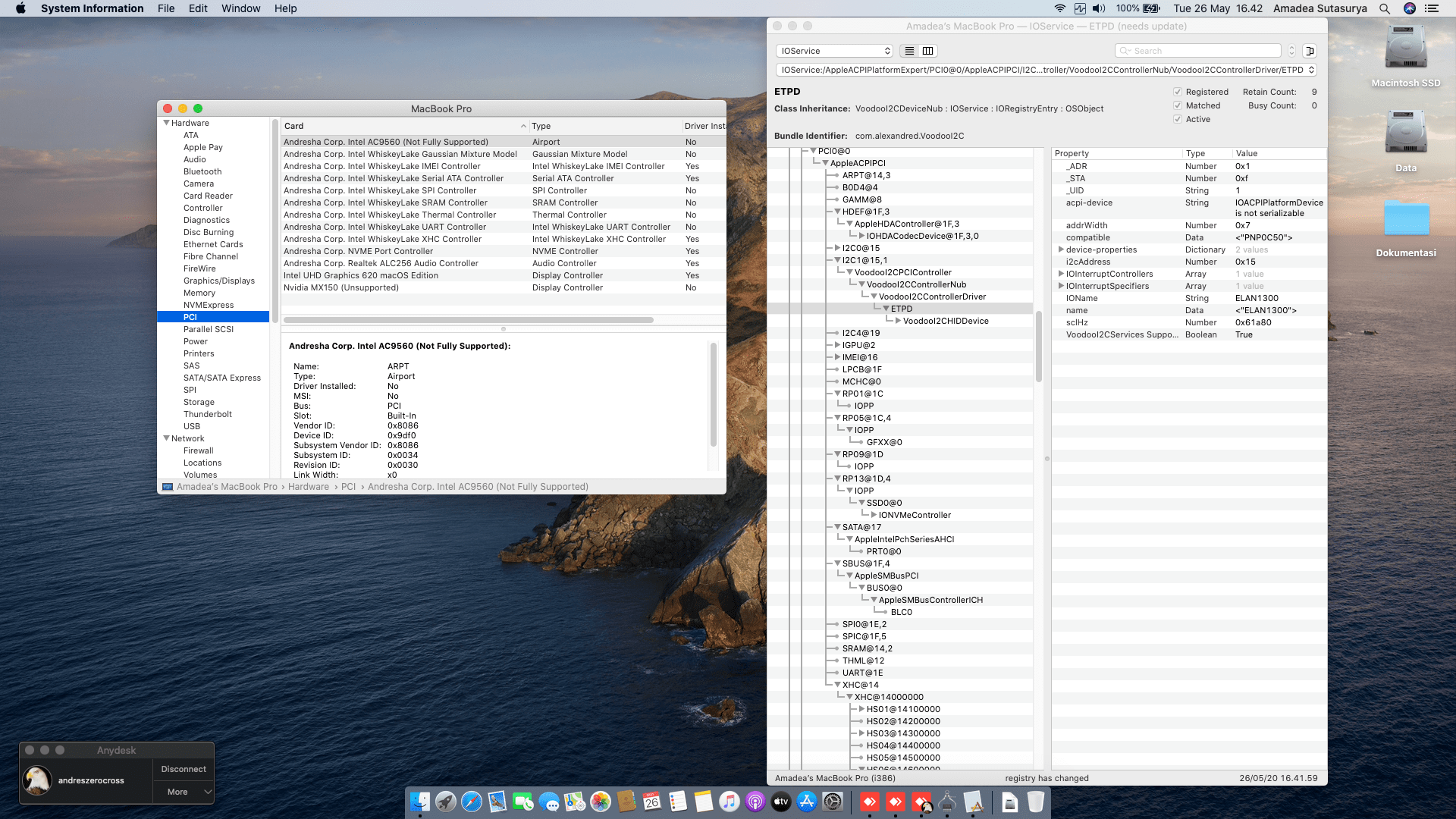Viewport: 1456px width, 819px height.
Task: Click the Spotlight search icon in menu bar
Action: tap(1384, 8)
